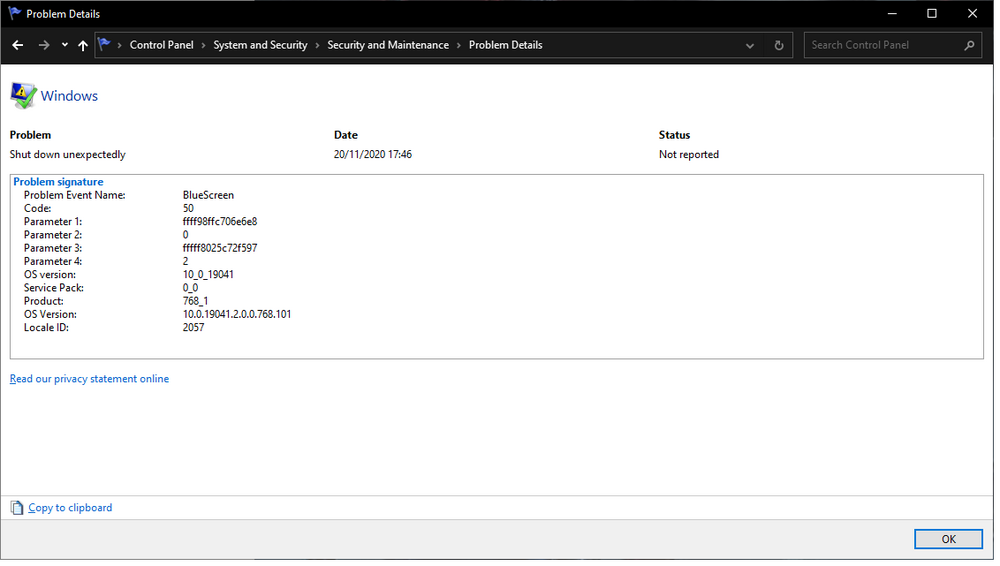Navigate to System and Security breadcrumb
Viewport: 1000px width, 566px height.
point(261,45)
